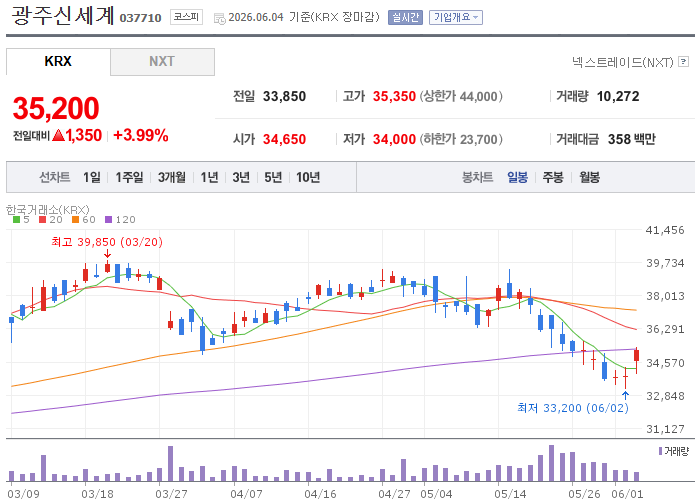The width and height of the screenshot is (695, 504).
Task: Click the 최고 39,850 (03/20) marker label
Action: click(x=107, y=242)
